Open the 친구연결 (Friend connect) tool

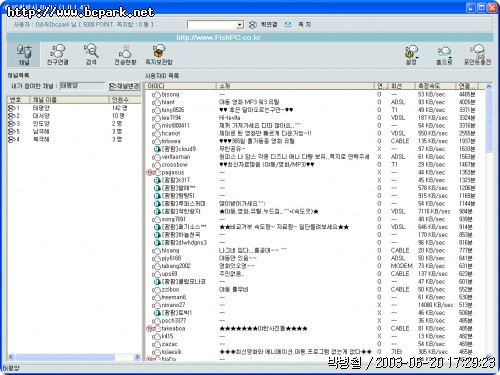(58, 54)
